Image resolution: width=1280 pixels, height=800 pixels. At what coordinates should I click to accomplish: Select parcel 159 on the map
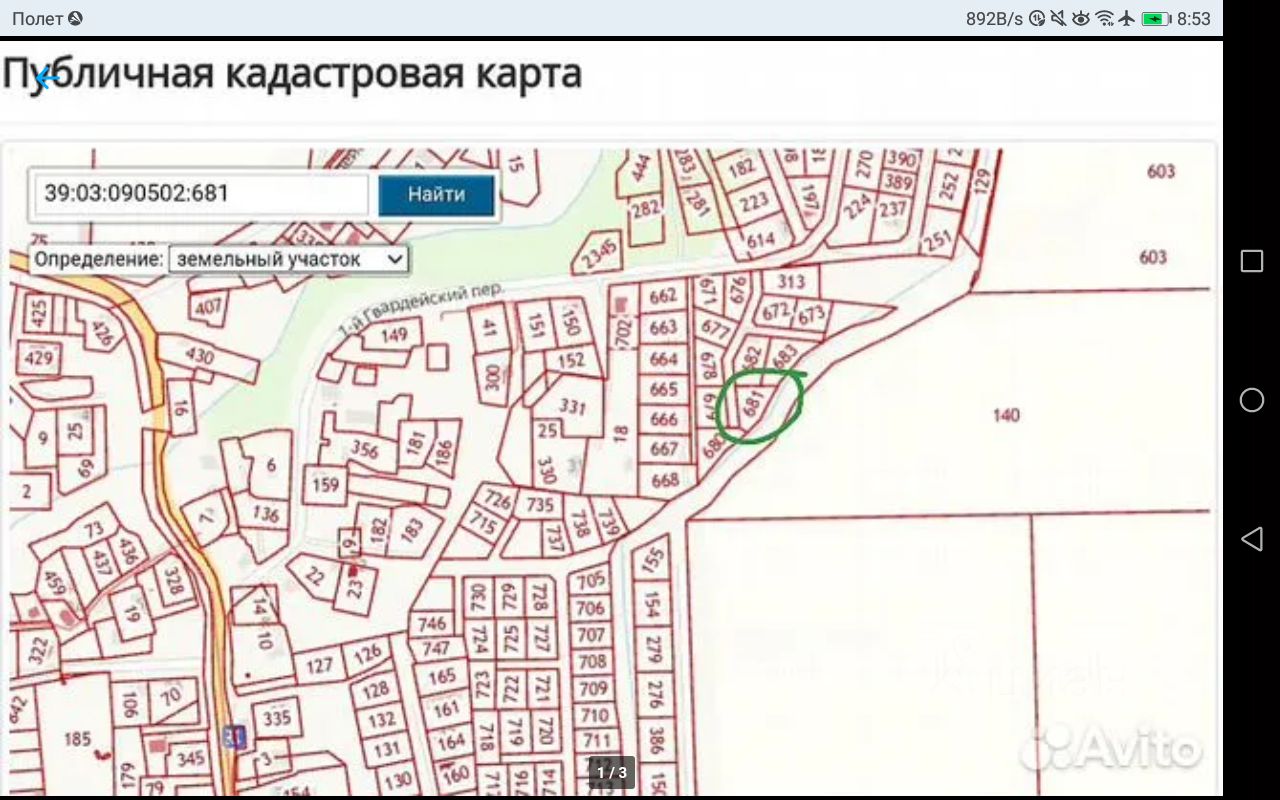(x=326, y=486)
